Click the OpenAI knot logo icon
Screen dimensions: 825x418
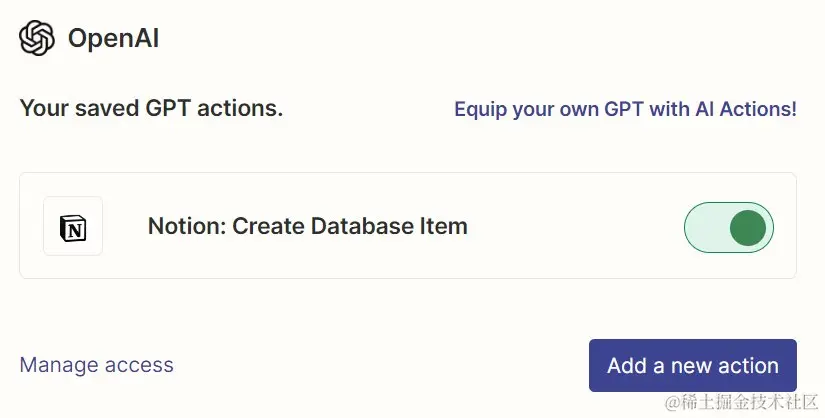[x=37, y=38]
